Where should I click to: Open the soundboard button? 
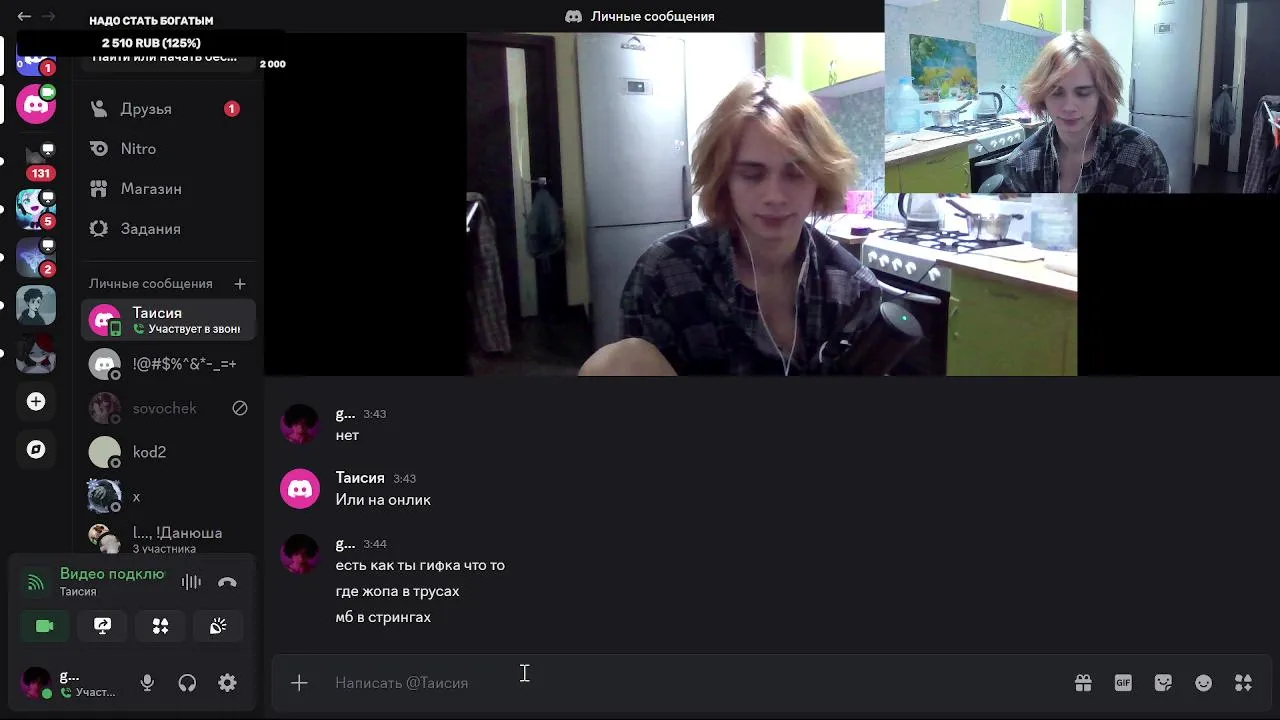coord(218,626)
